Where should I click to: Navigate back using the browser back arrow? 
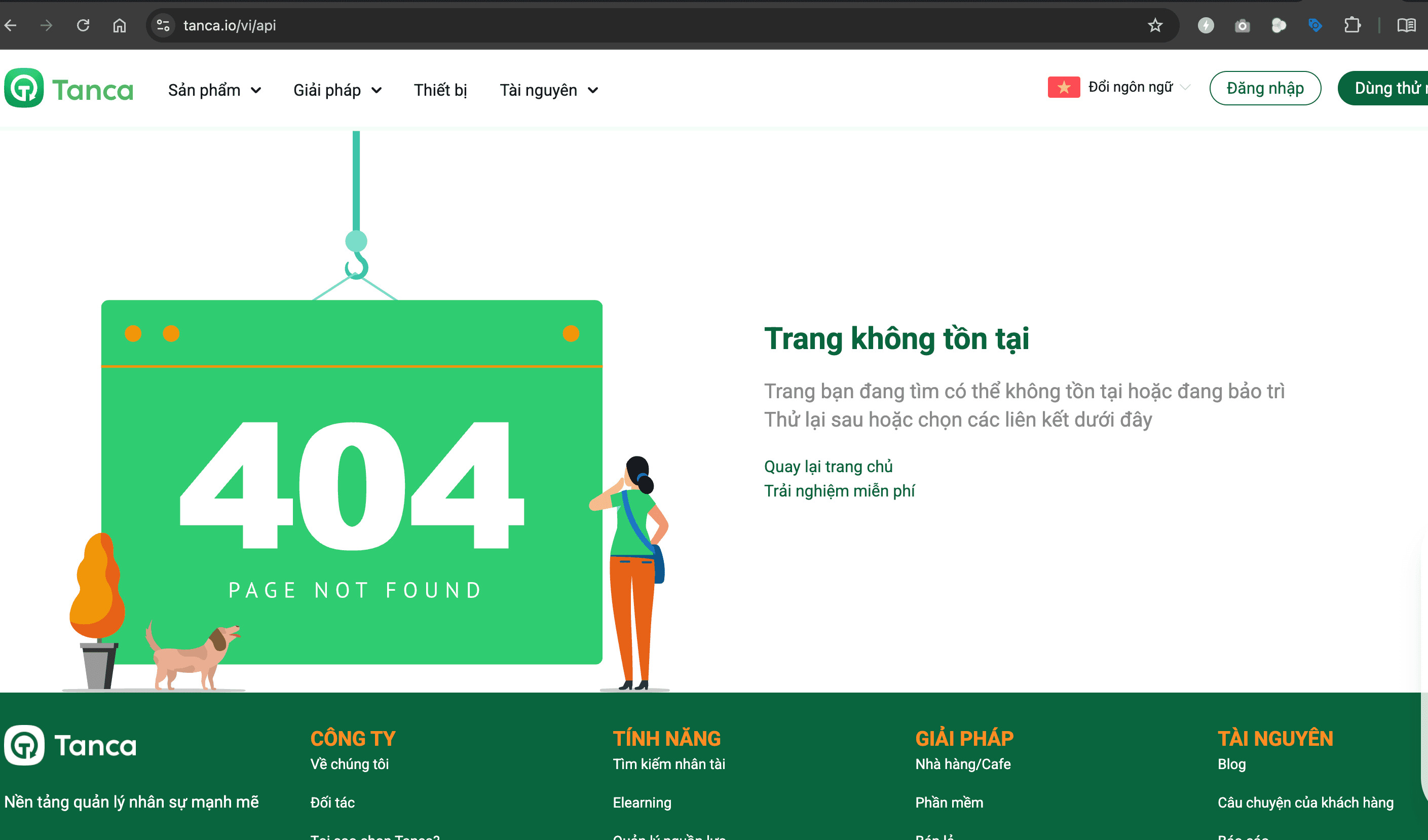[10, 25]
